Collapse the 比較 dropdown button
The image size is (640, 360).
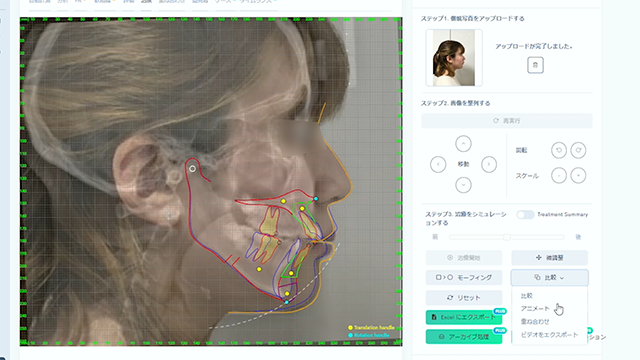[x=549, y=278]
